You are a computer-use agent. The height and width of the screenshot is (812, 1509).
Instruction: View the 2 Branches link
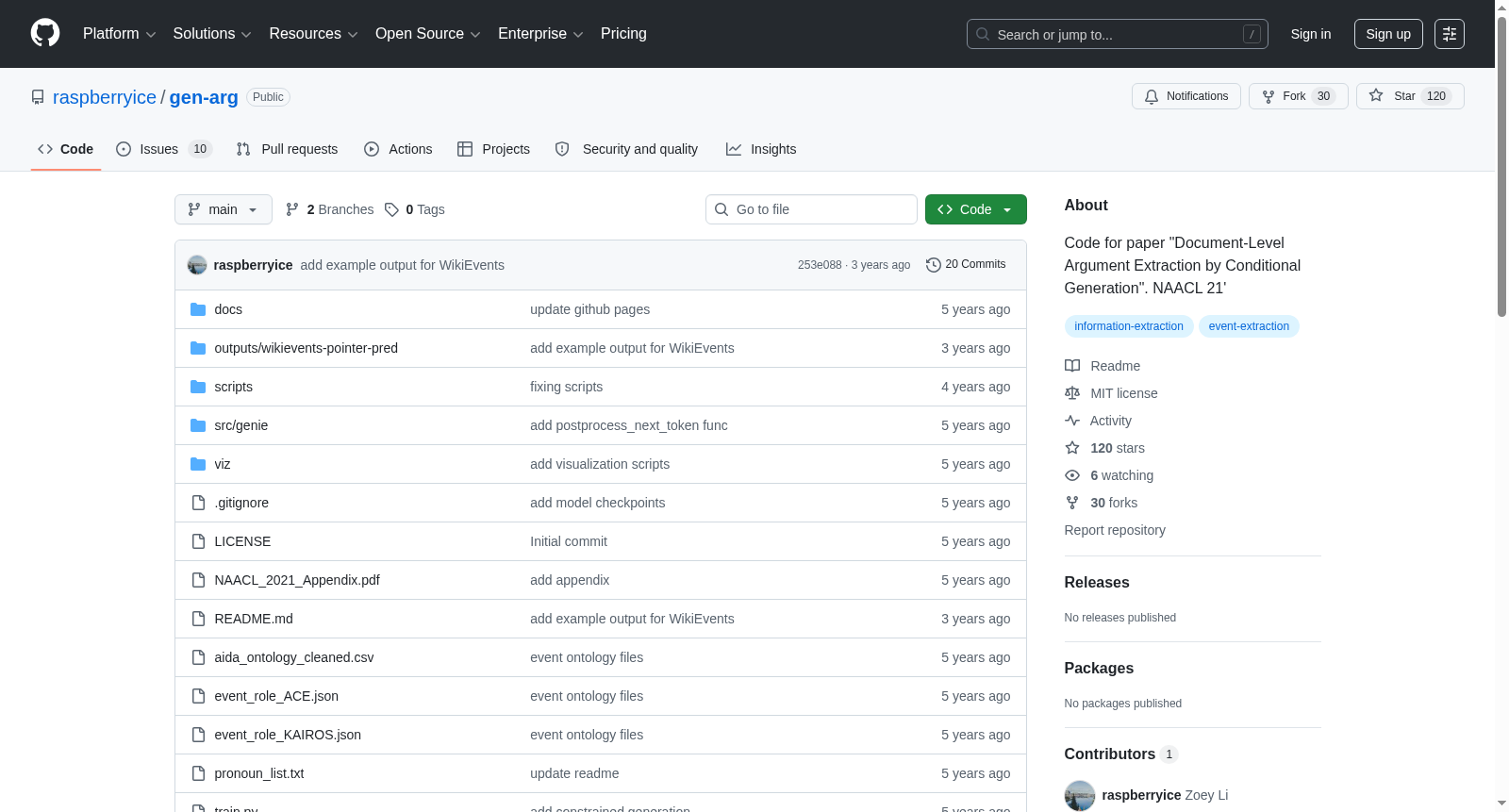tap(330, 209)
